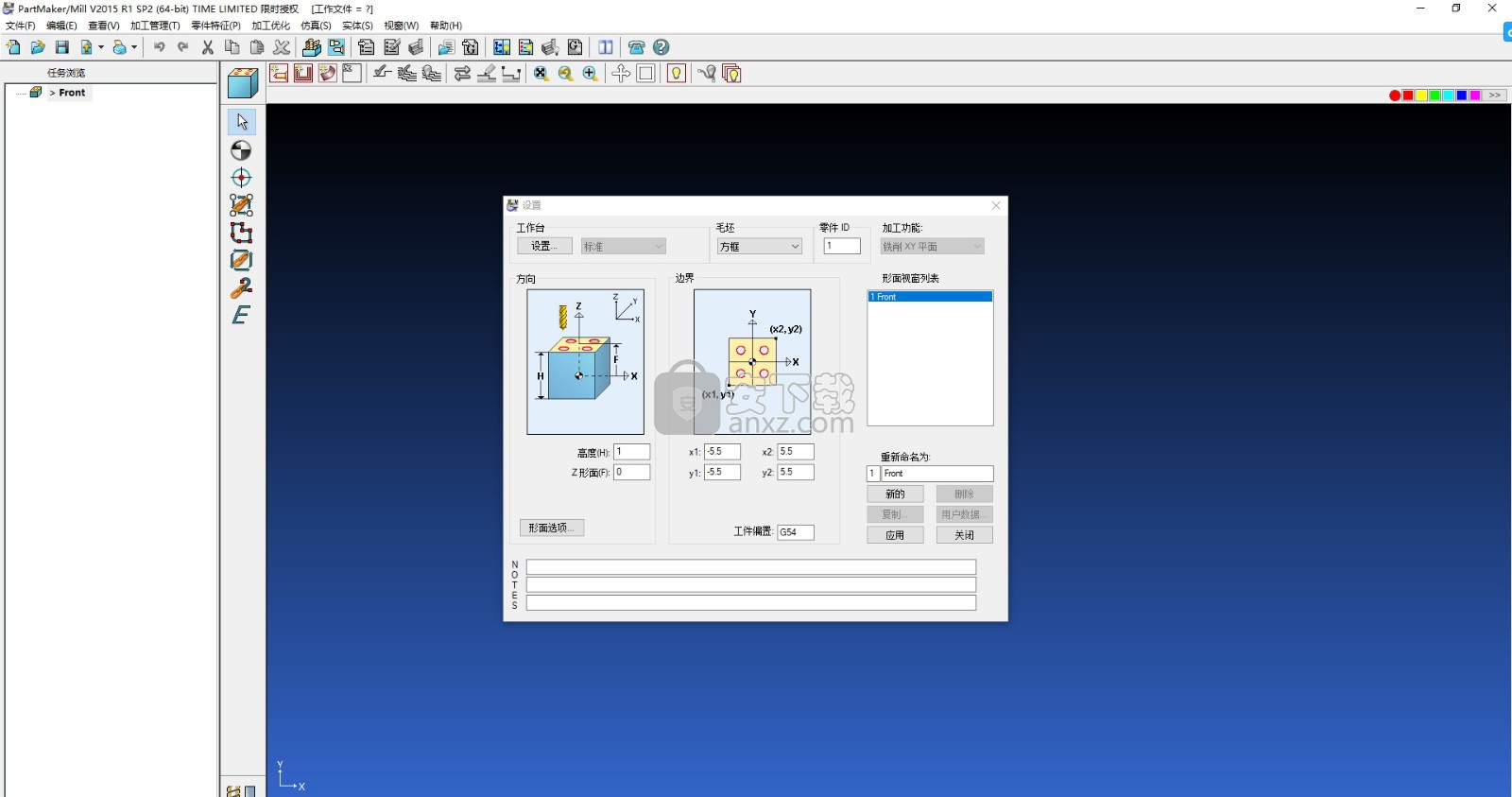Image resolution: width=1512 pixels, height=797 pixels.
Task: Click the 工件偏置 G54 field
Action: coord(796,532)
